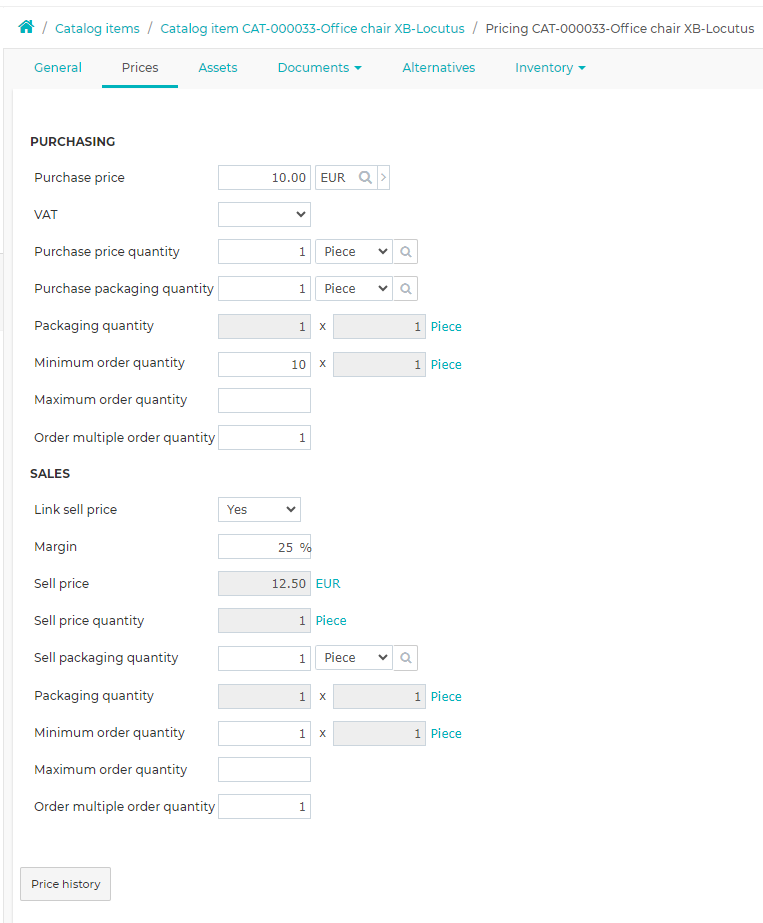Viewport: 763px width, 923px height.
Task: Open the Assets tab
Action: point(218,68)
